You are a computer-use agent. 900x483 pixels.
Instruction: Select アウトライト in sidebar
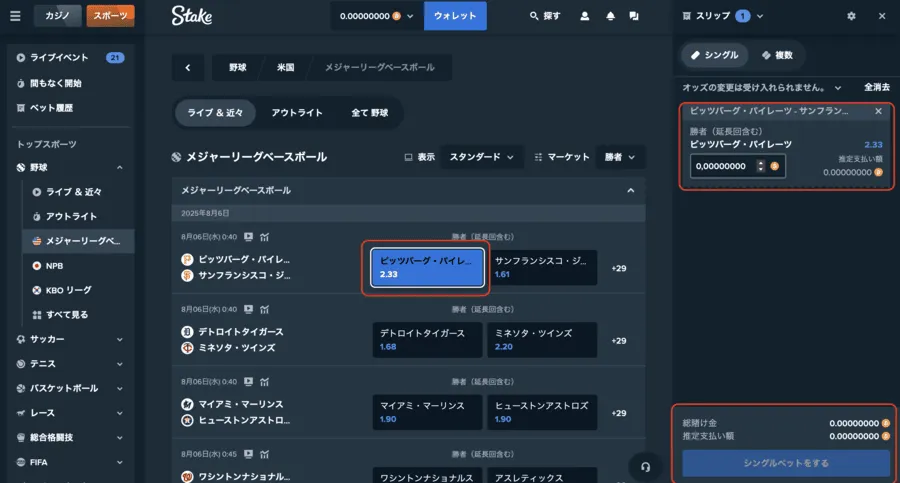click(65, 217)
